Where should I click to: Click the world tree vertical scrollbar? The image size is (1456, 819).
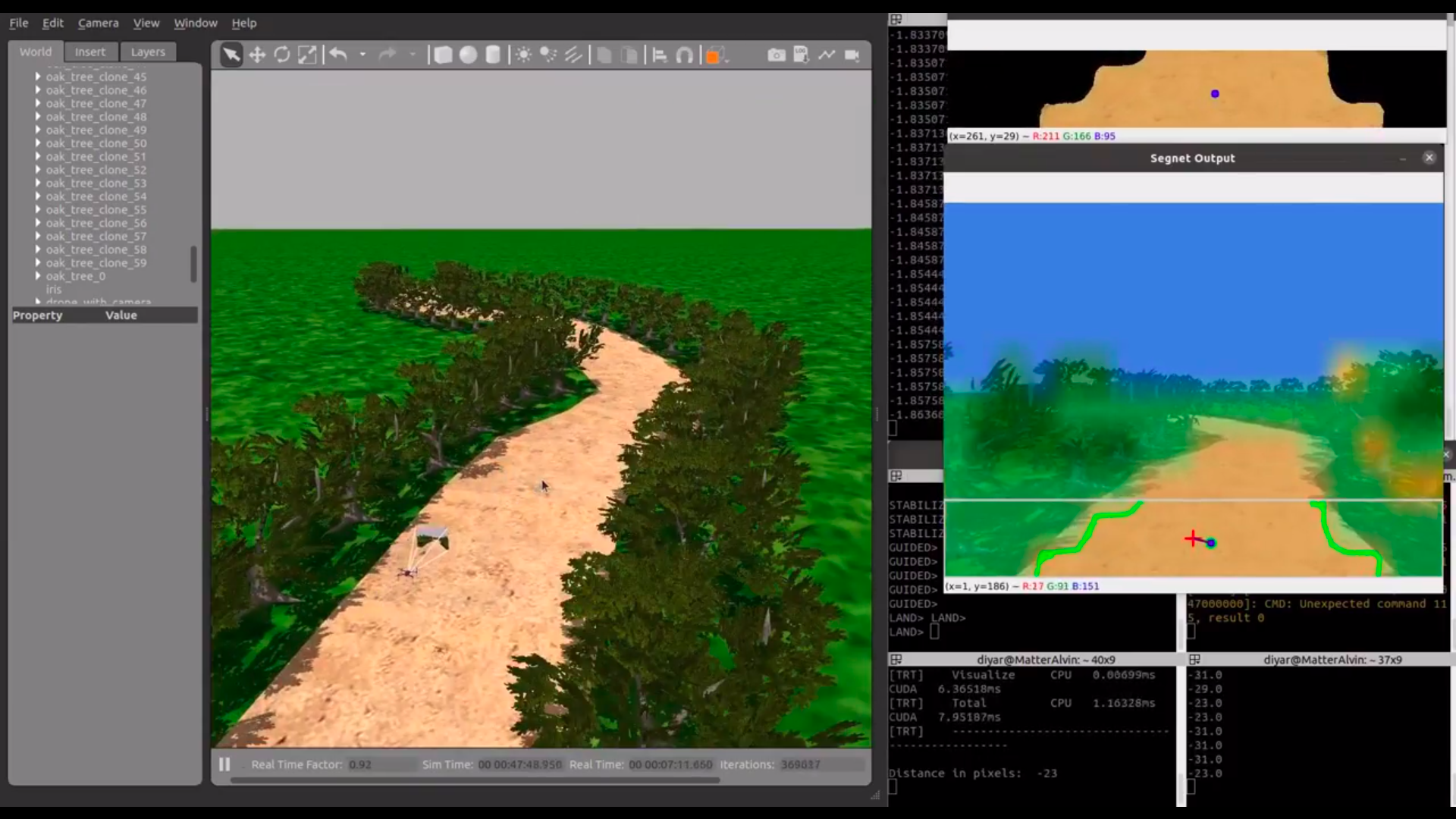pos(193,263)
